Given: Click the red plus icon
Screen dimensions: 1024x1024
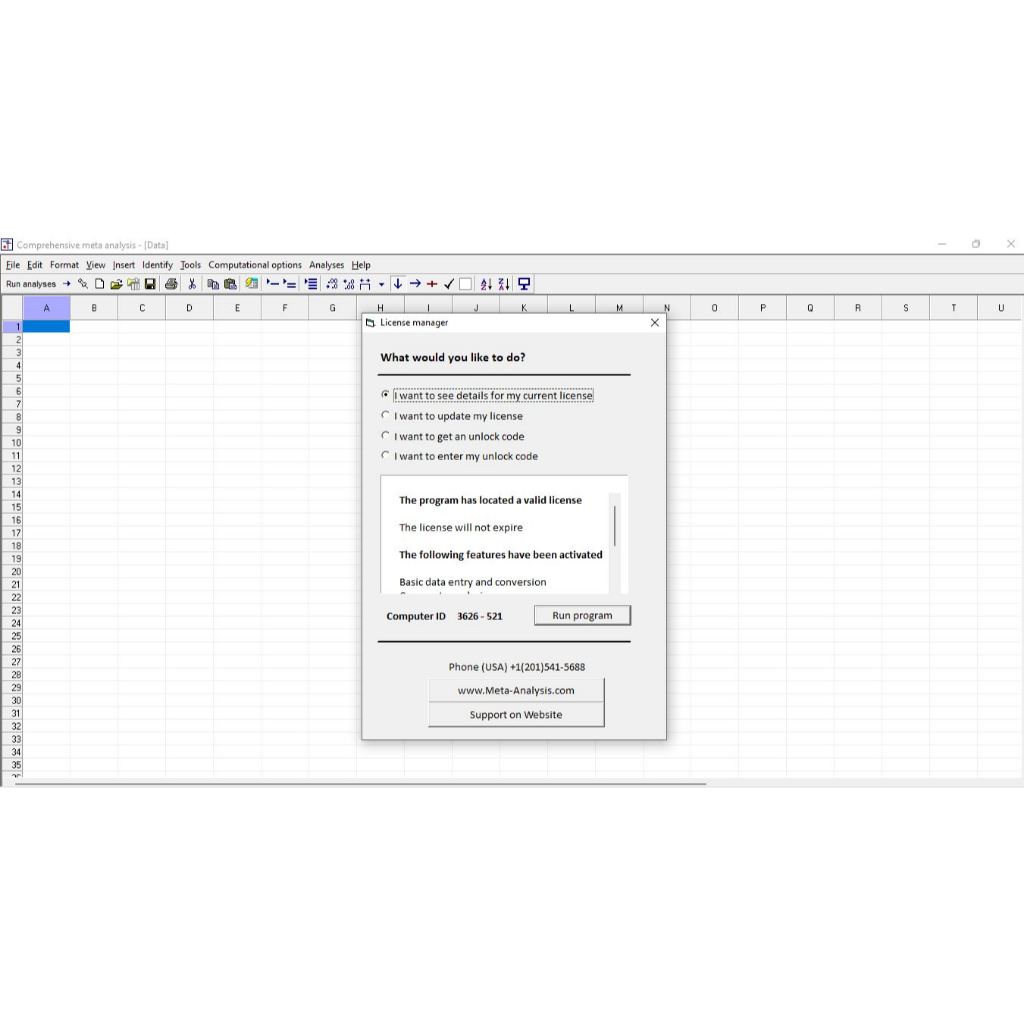Looking at the screenshot, I should point(432,284).
